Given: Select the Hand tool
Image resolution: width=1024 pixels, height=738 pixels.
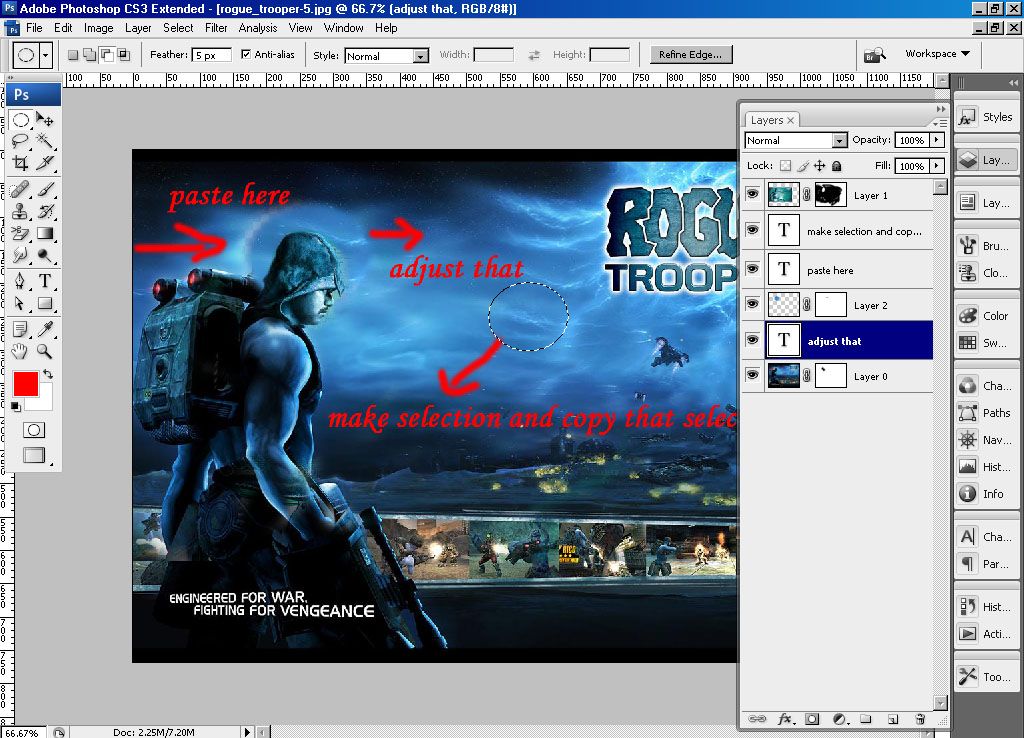Looking at the screenshot, I should (x=20, y=351).
